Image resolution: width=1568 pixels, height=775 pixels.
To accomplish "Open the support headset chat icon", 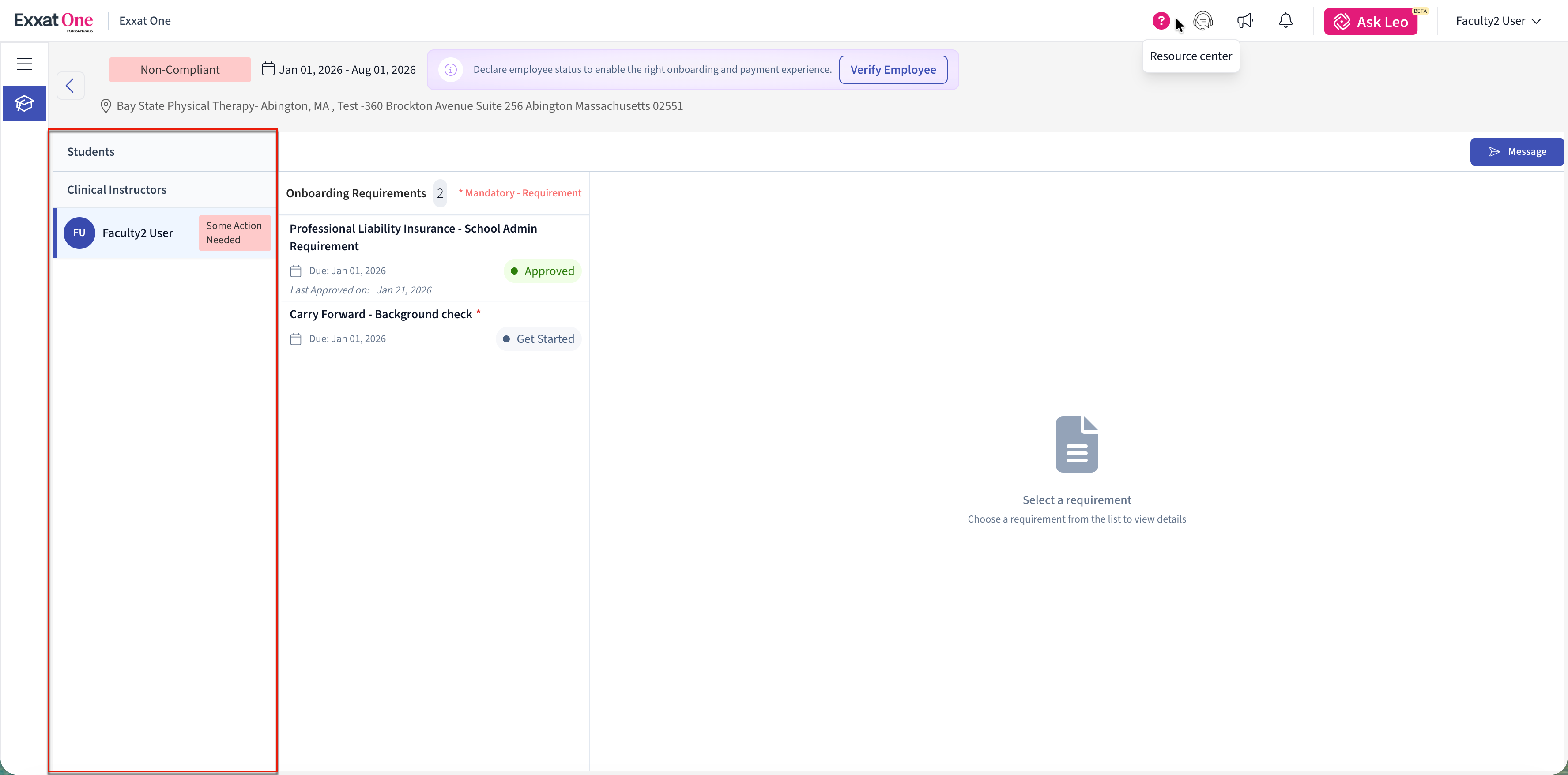I will pos(1203,21).
